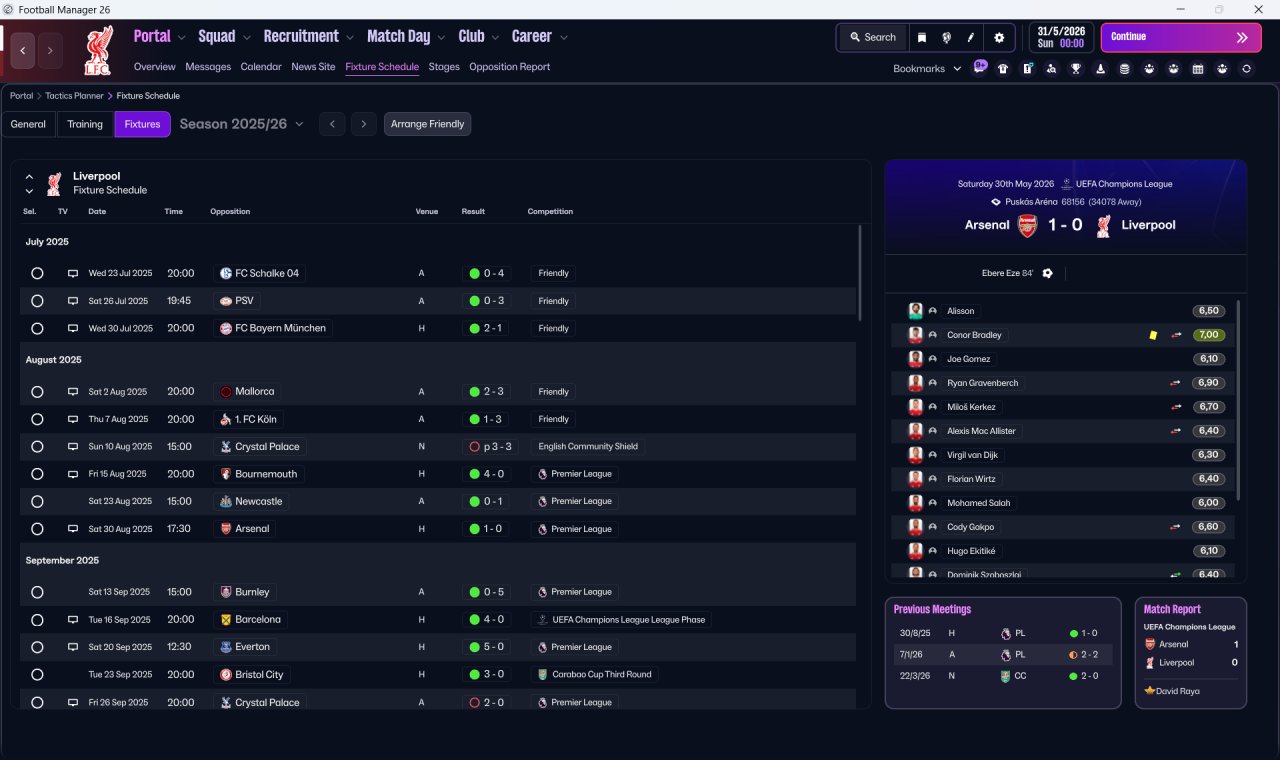The image size is (1280, 760).
Task: Expand the Recruitment menu dropdown
Action: pos(350,38)
